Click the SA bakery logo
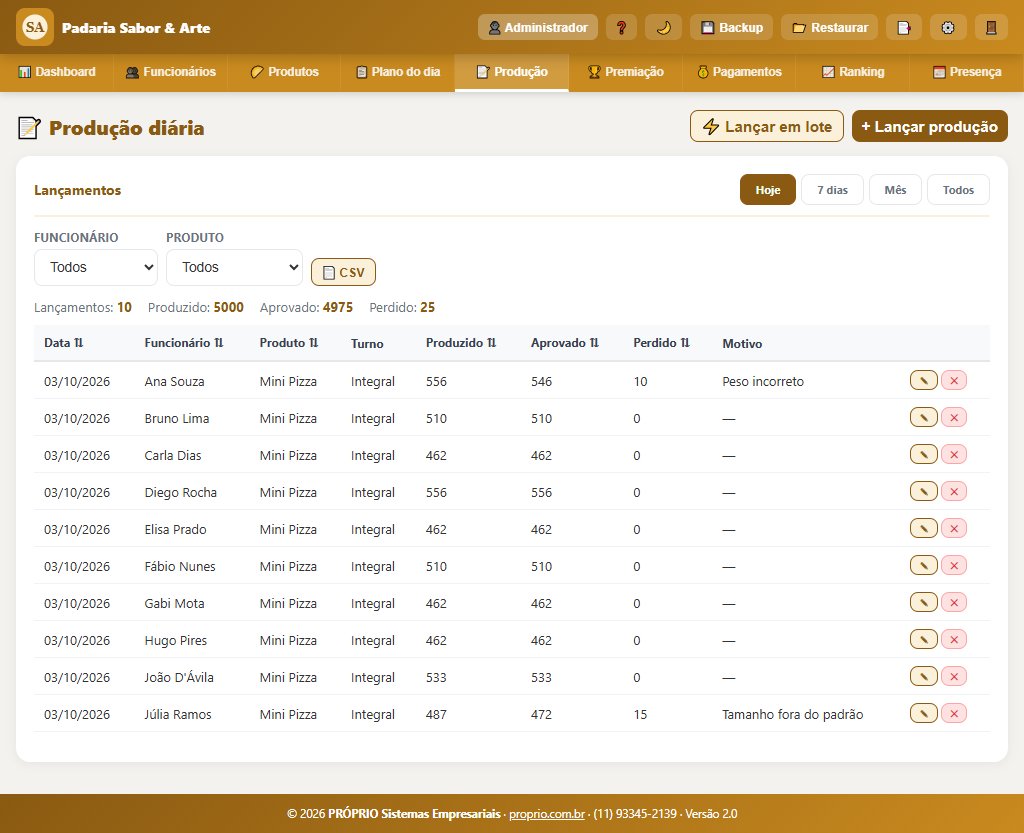The image size is (1024, 833). (35, 27)
